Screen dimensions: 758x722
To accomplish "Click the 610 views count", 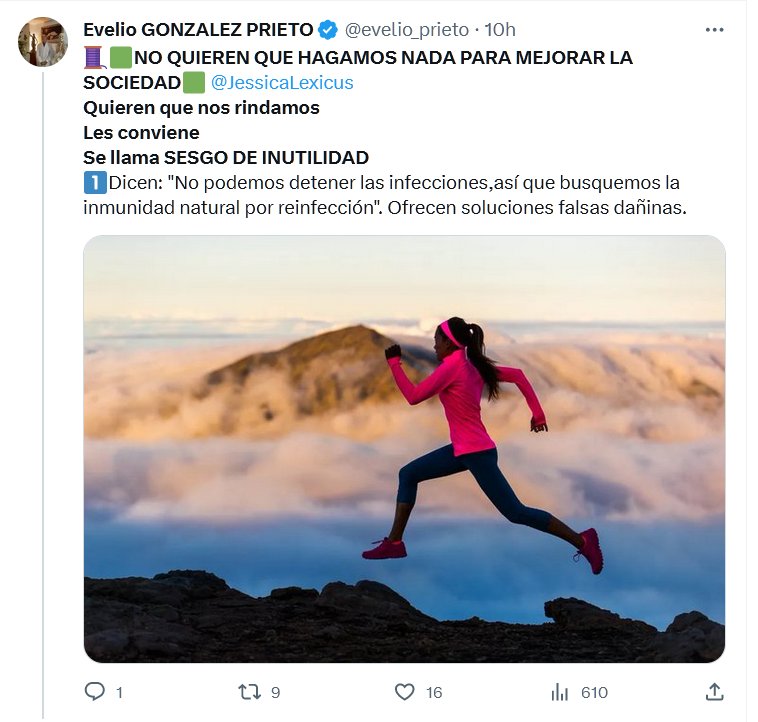I will click(x=594, y=693).
